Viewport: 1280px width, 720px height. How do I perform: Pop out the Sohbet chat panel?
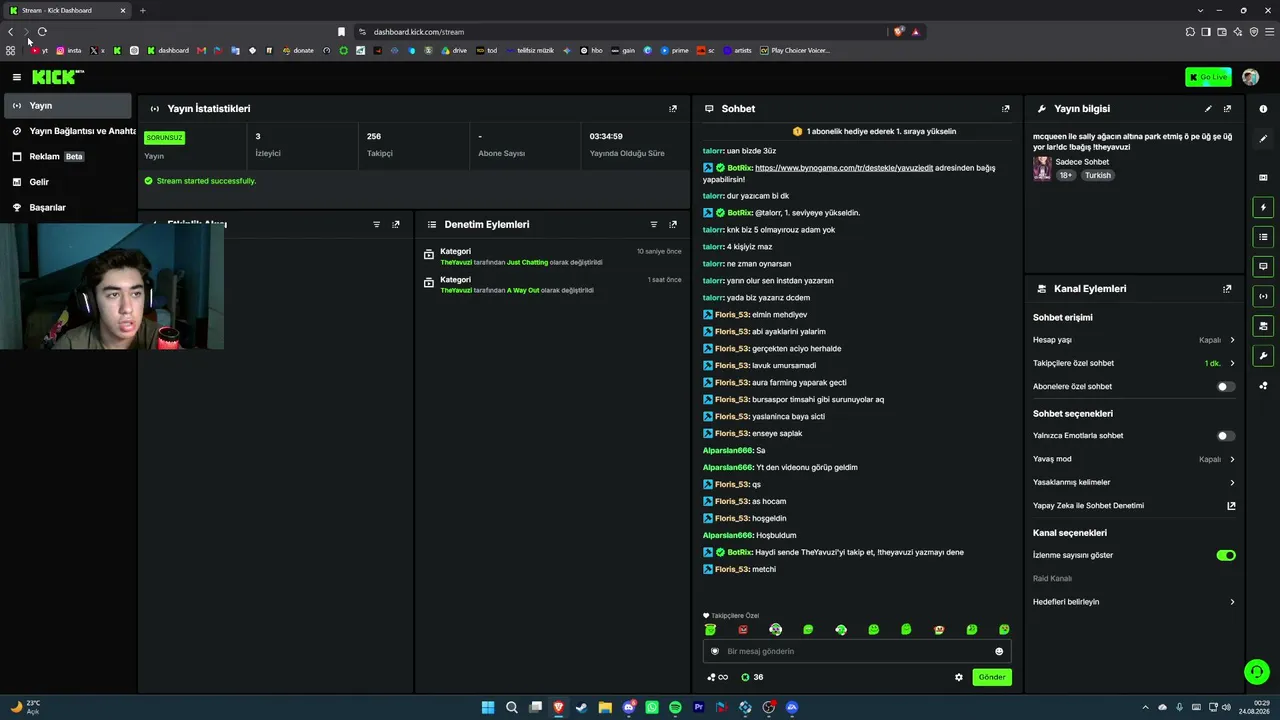coord(1005,108)
